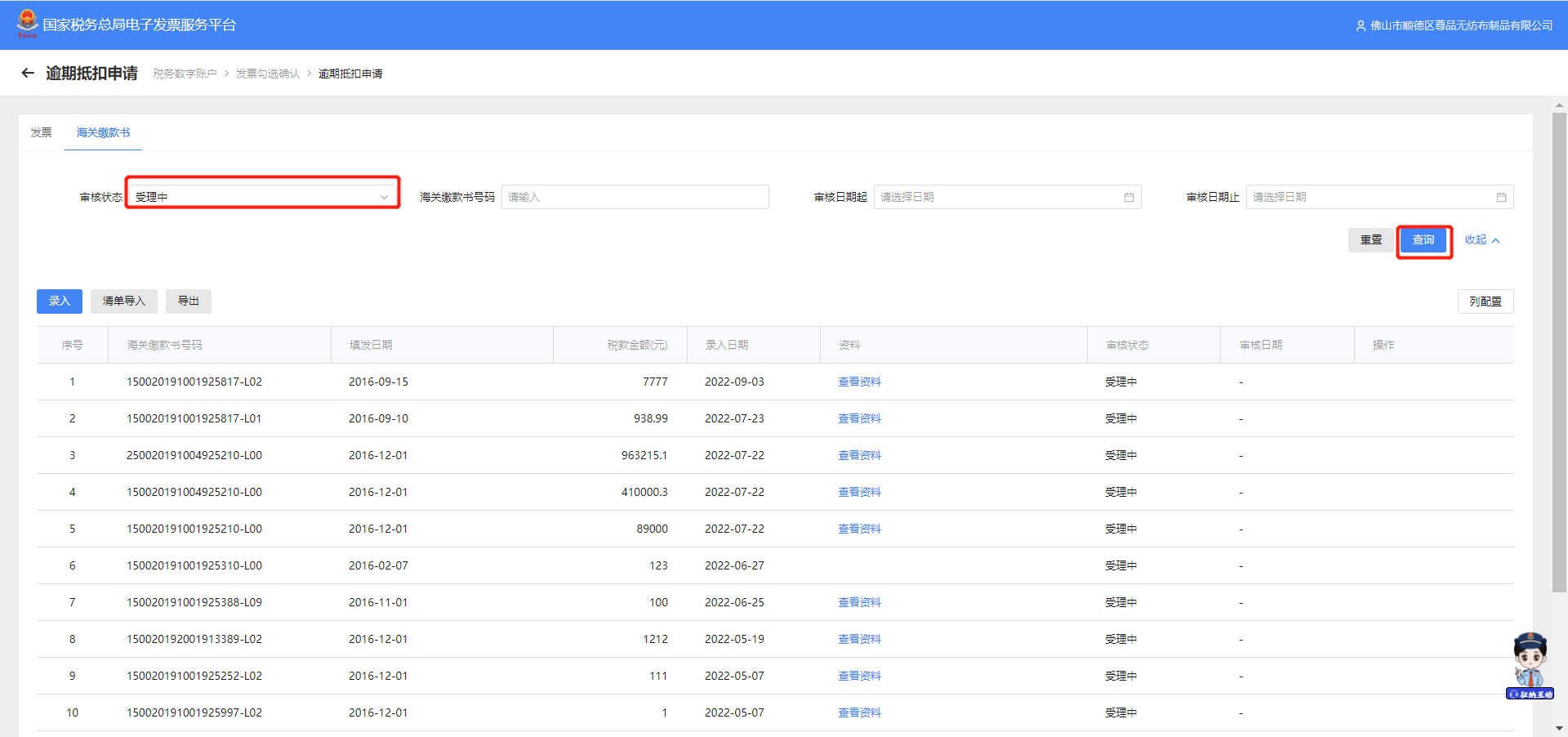Screen dimensions: 1568x737
Task: Click the scrollbar down arrow
Action: [x=1559, y=728]
